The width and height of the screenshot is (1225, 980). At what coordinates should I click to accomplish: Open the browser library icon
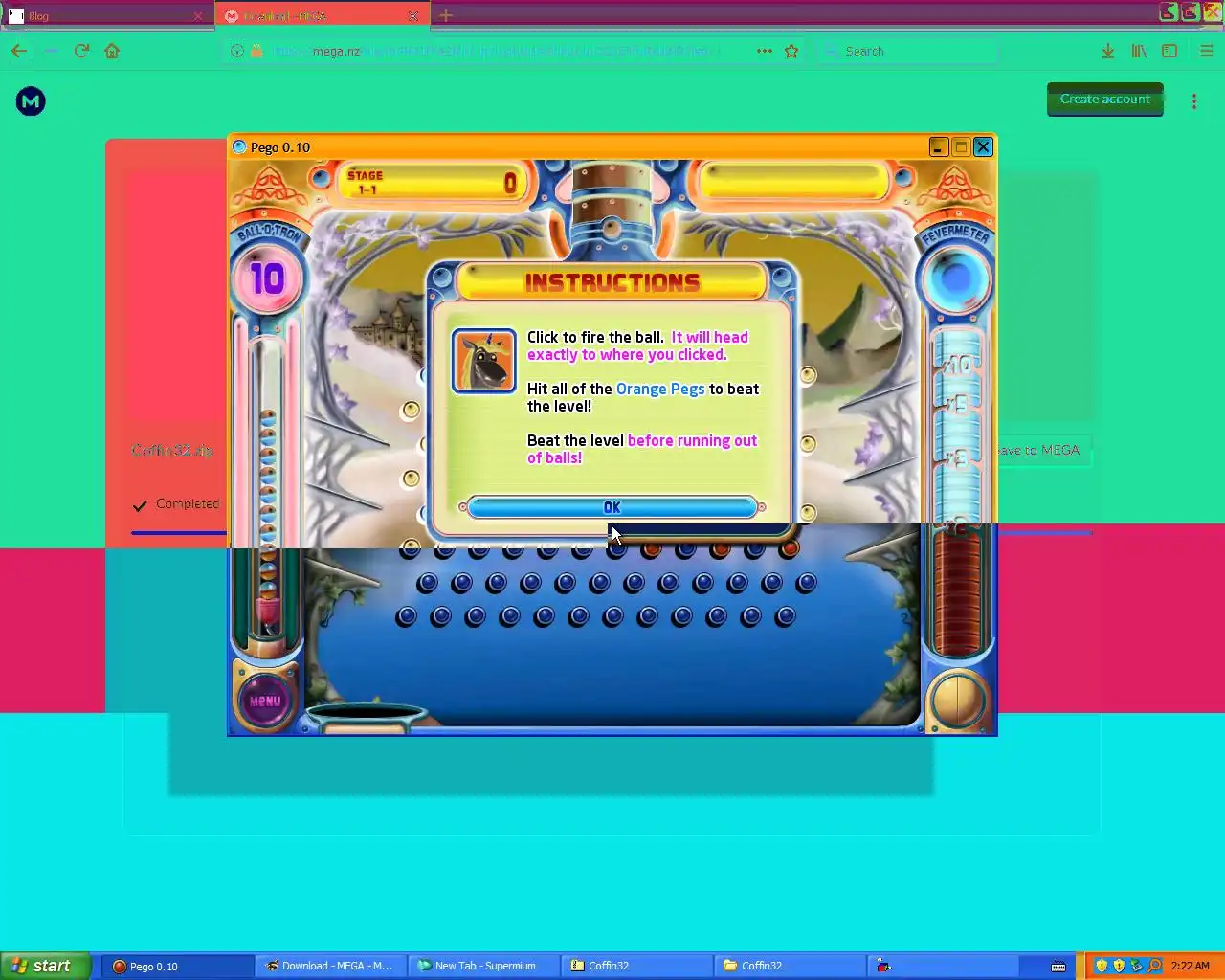coord(1139,51)
